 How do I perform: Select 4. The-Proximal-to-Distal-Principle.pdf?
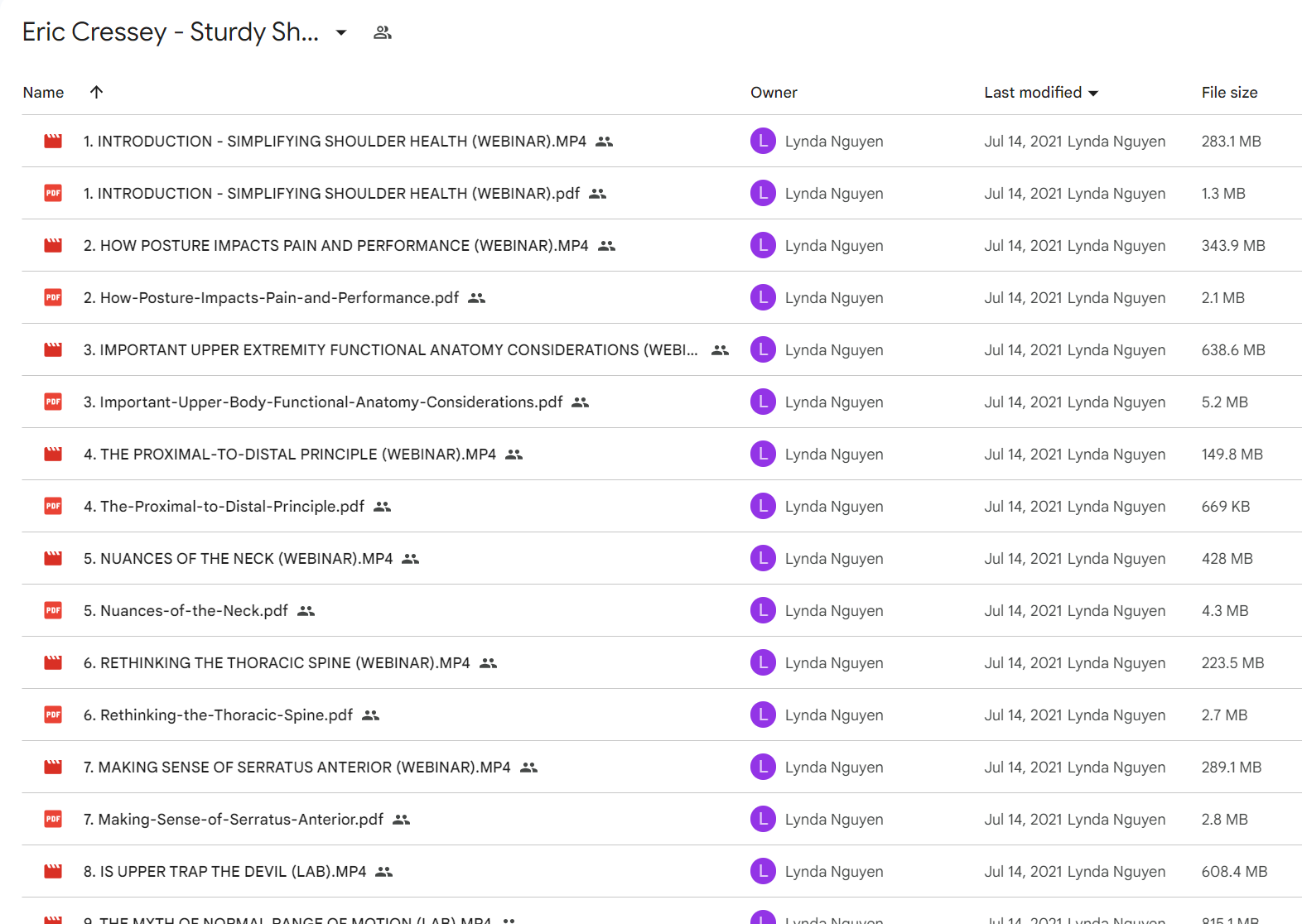pos(224,507)
